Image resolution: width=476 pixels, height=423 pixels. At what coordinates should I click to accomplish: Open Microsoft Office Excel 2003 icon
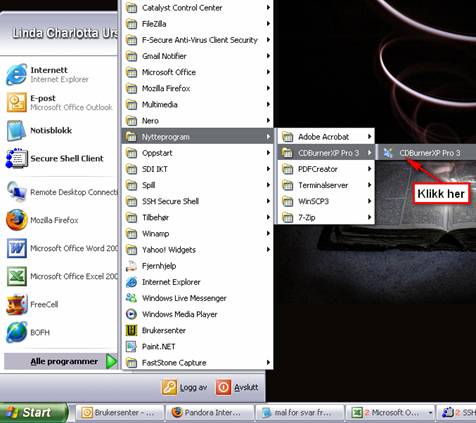click(x=16, y=276)
